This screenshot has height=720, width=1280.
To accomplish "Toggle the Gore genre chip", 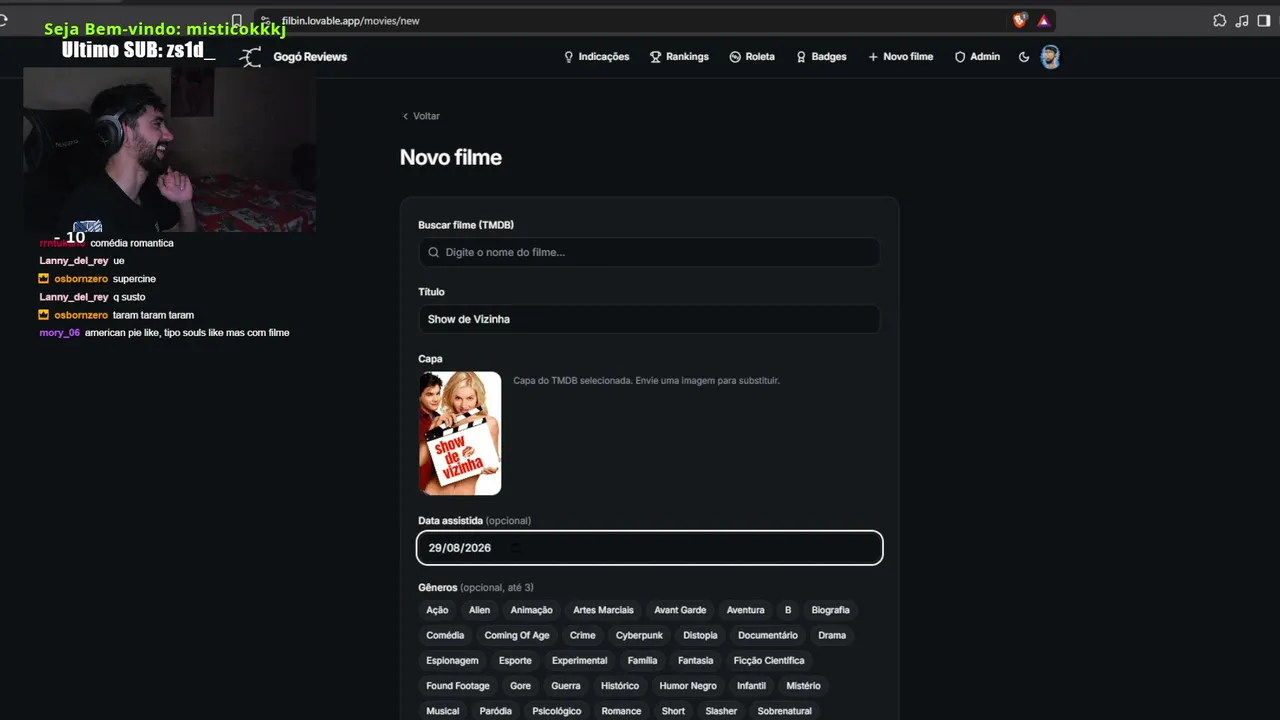I will pos(520,686).
